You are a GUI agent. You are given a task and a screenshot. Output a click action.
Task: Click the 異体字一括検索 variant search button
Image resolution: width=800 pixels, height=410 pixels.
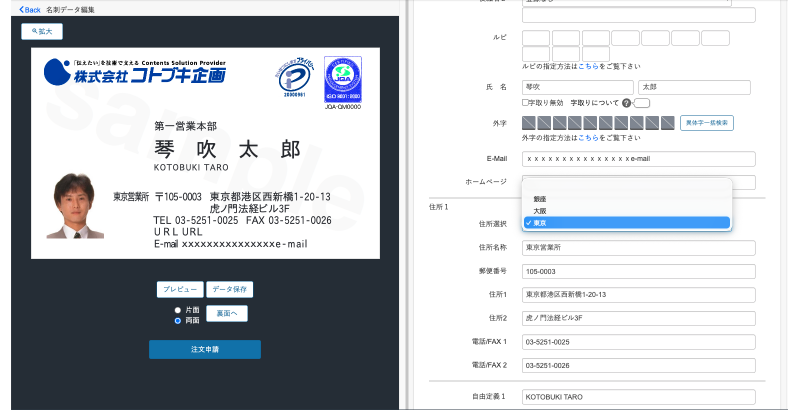(x=709, y=122)
